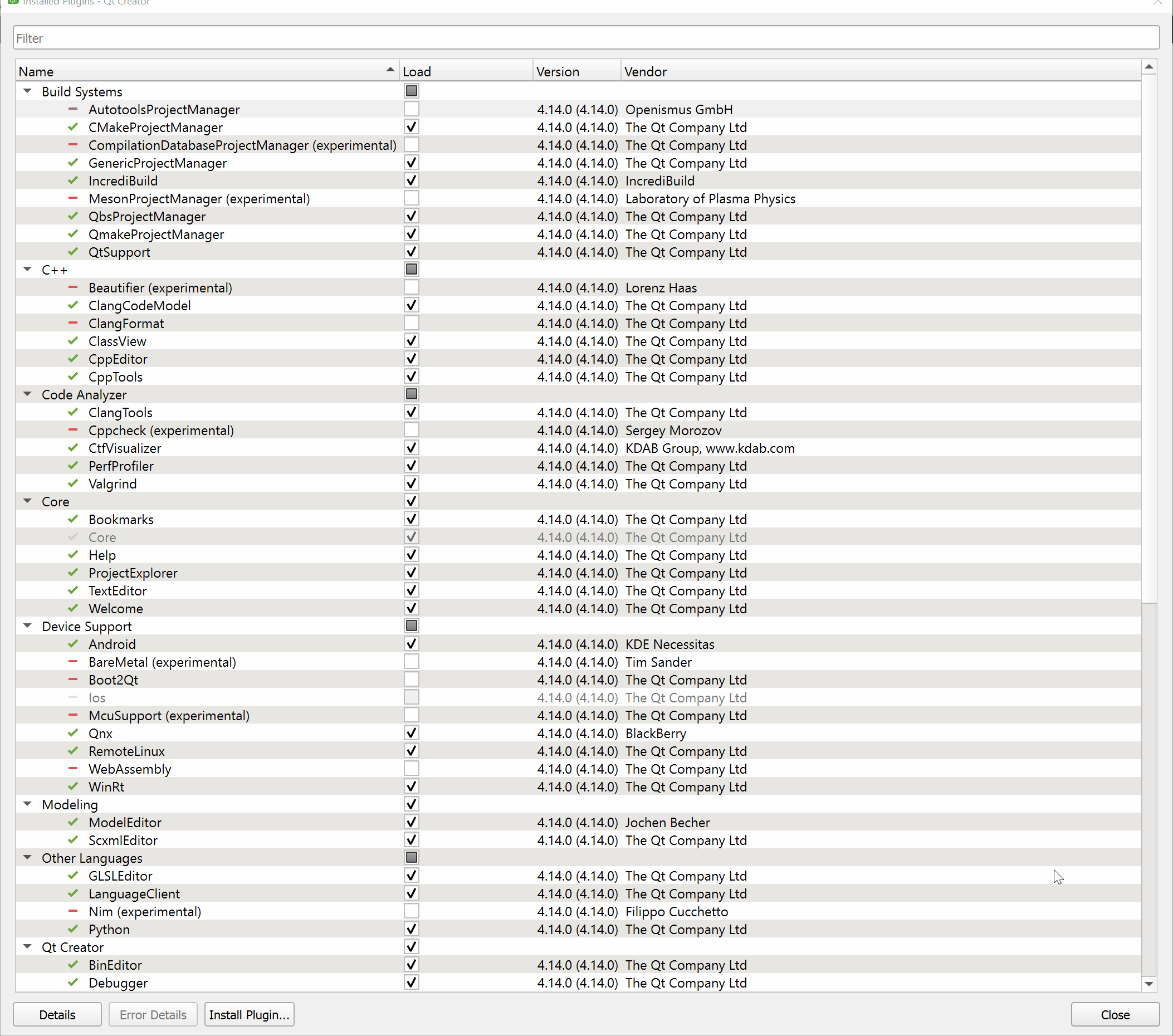Toggle the Build Systems group load checkbox
1173x1036 pixels.
[x=411, y=91]
